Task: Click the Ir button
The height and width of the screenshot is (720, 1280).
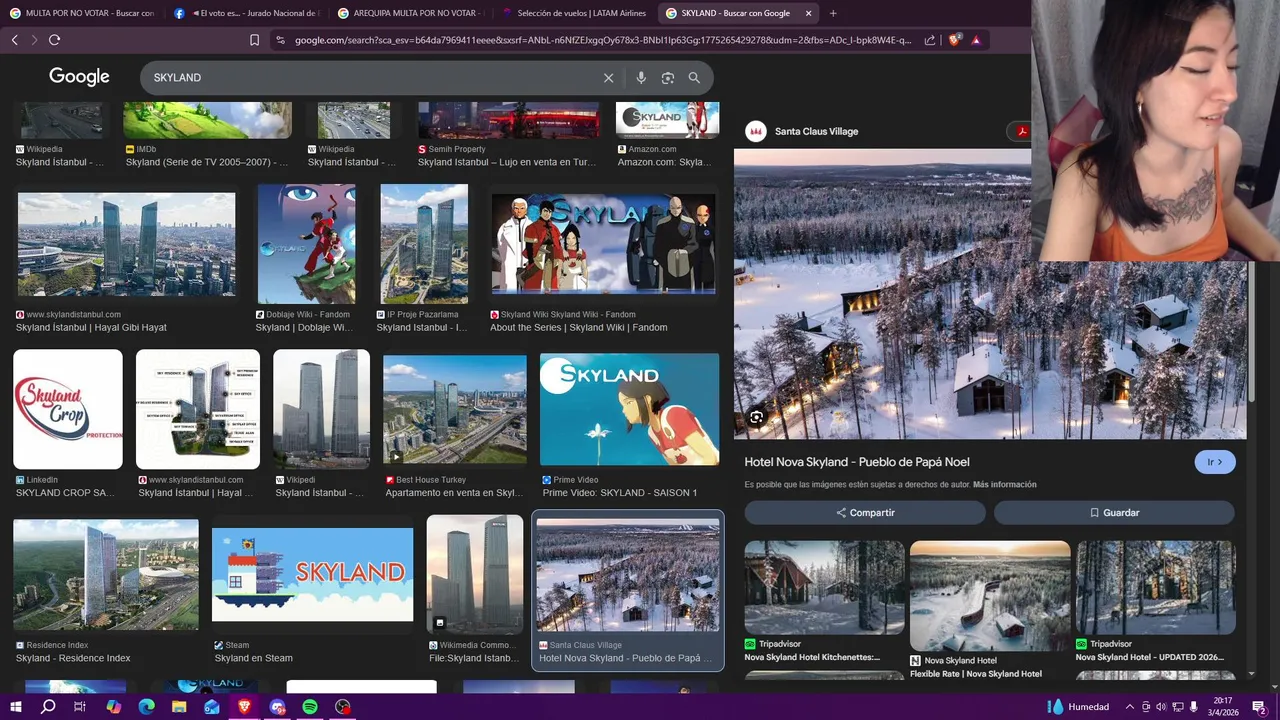Action: click(1215, 462)
